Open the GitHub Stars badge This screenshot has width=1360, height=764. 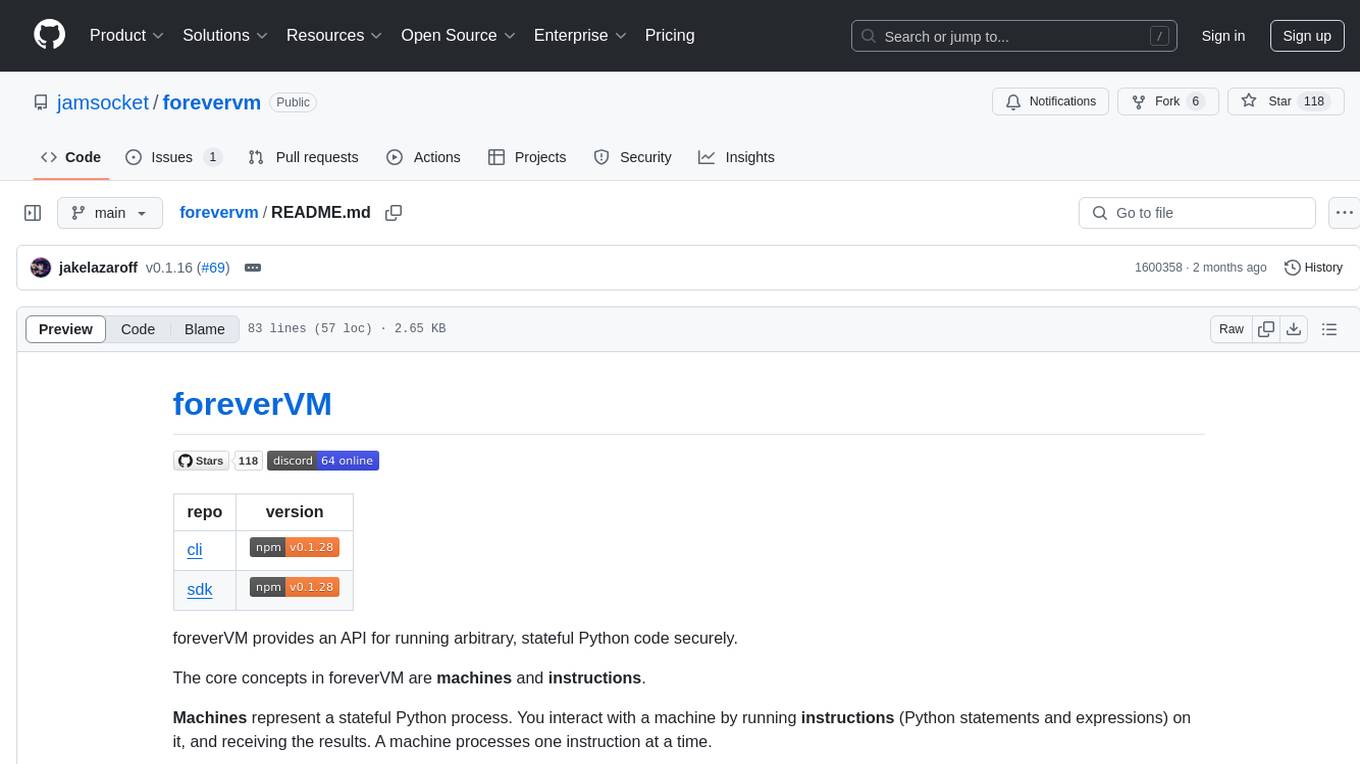click(201, 461)
